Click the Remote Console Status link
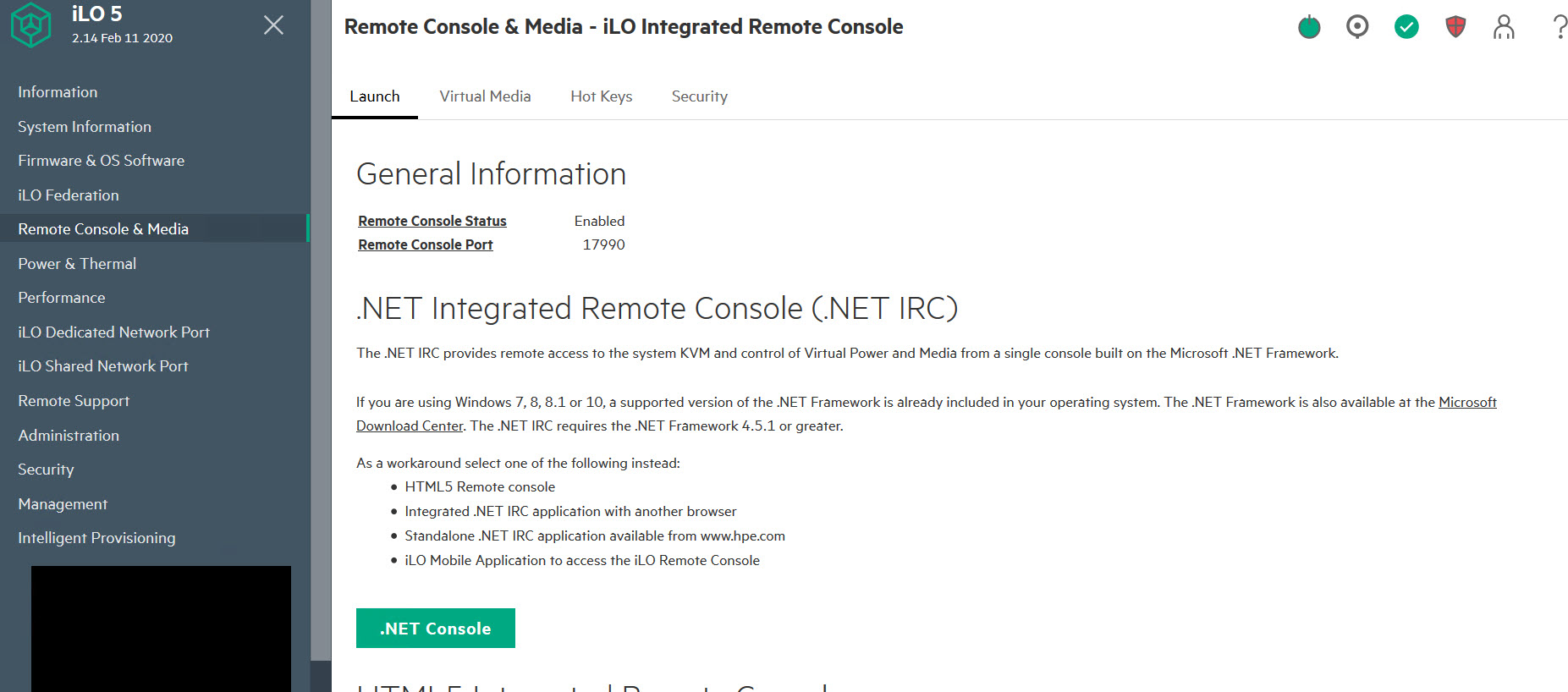The width and height of the screenshot is (1568, 692). click(432, 221)
